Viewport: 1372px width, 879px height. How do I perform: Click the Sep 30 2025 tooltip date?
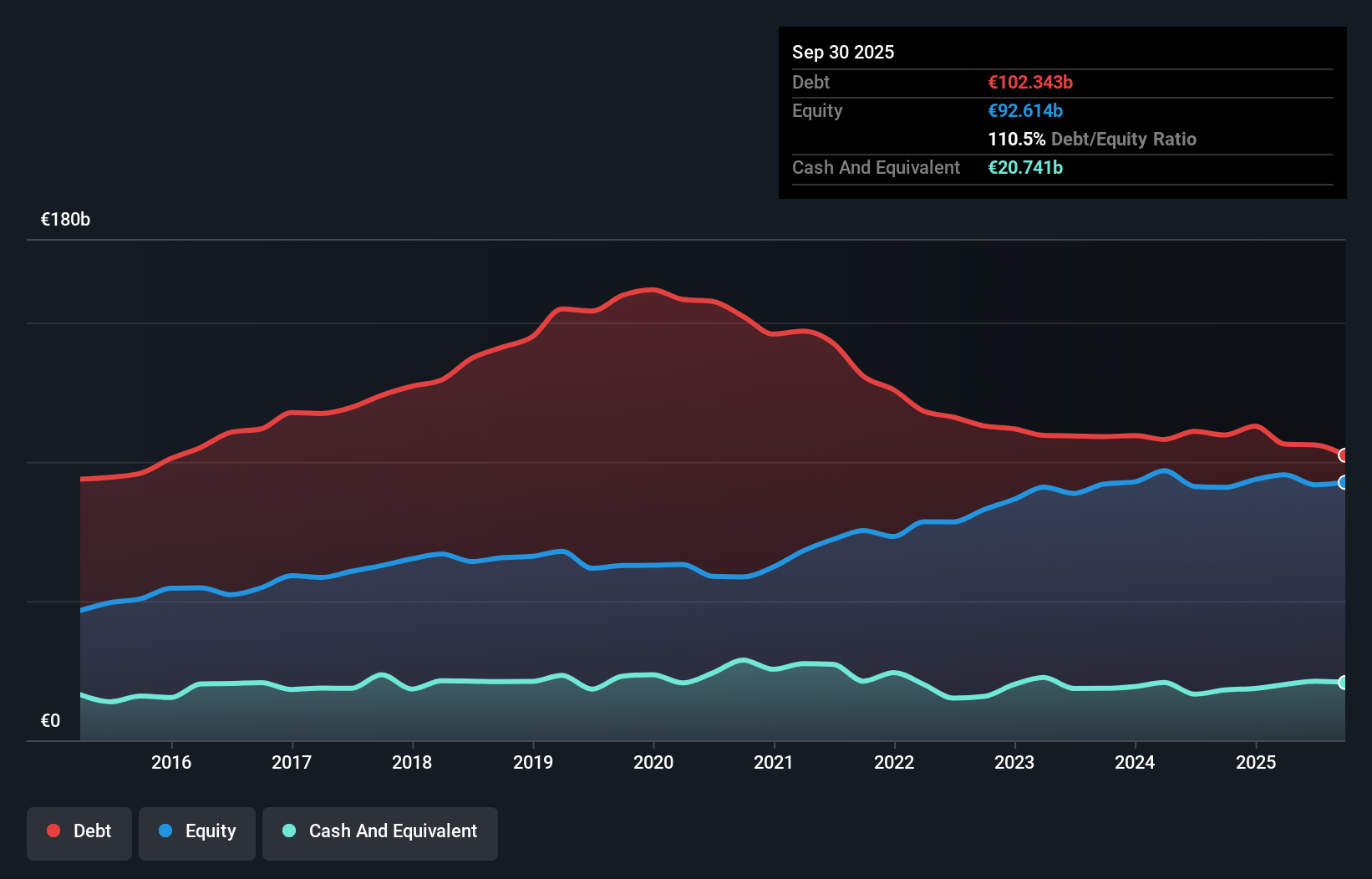click(843, 52)
